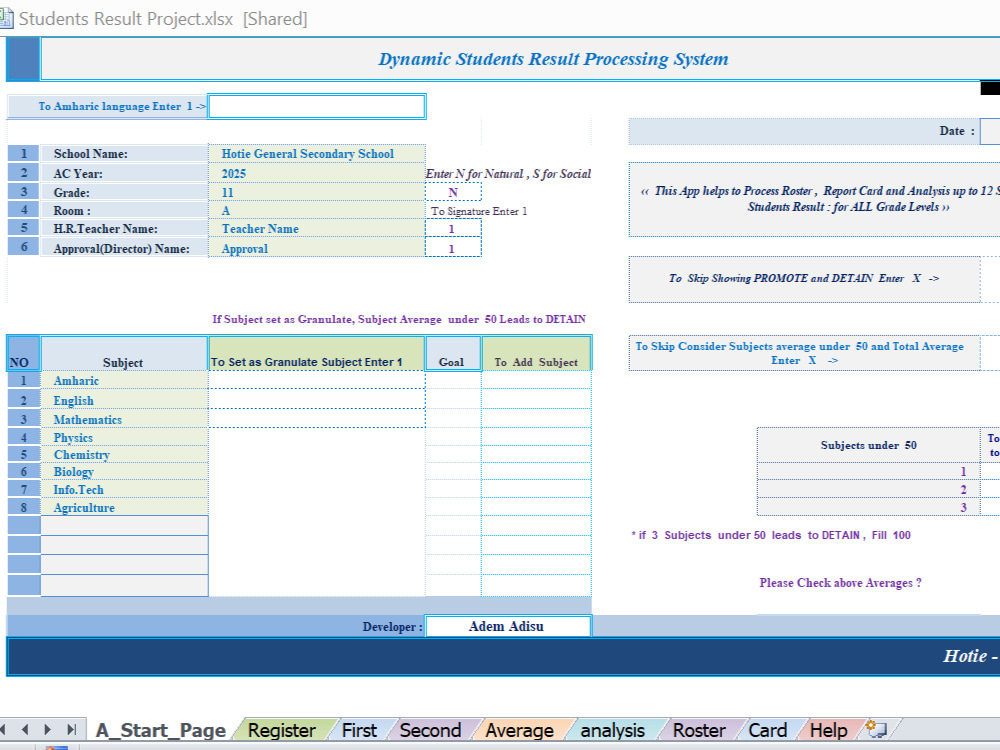Click the This App helps description box

[x=814, y=200]
